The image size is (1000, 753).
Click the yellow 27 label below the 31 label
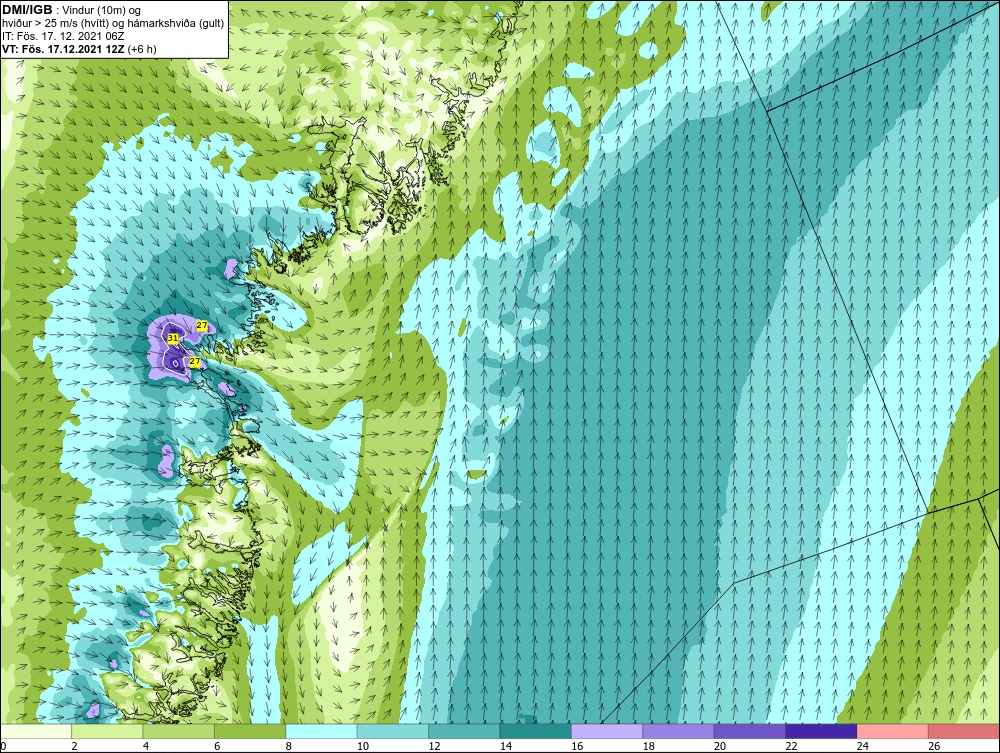tap(195, 362)
